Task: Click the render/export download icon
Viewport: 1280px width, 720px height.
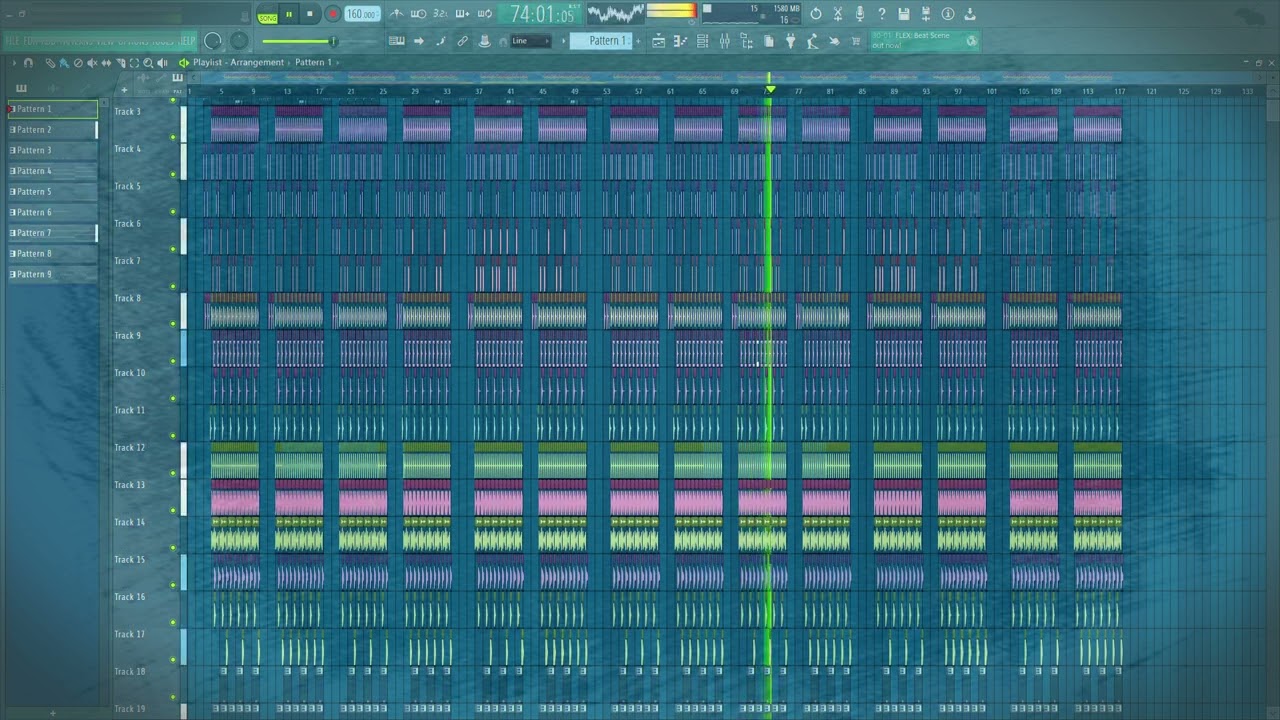Action: [970, 14]
